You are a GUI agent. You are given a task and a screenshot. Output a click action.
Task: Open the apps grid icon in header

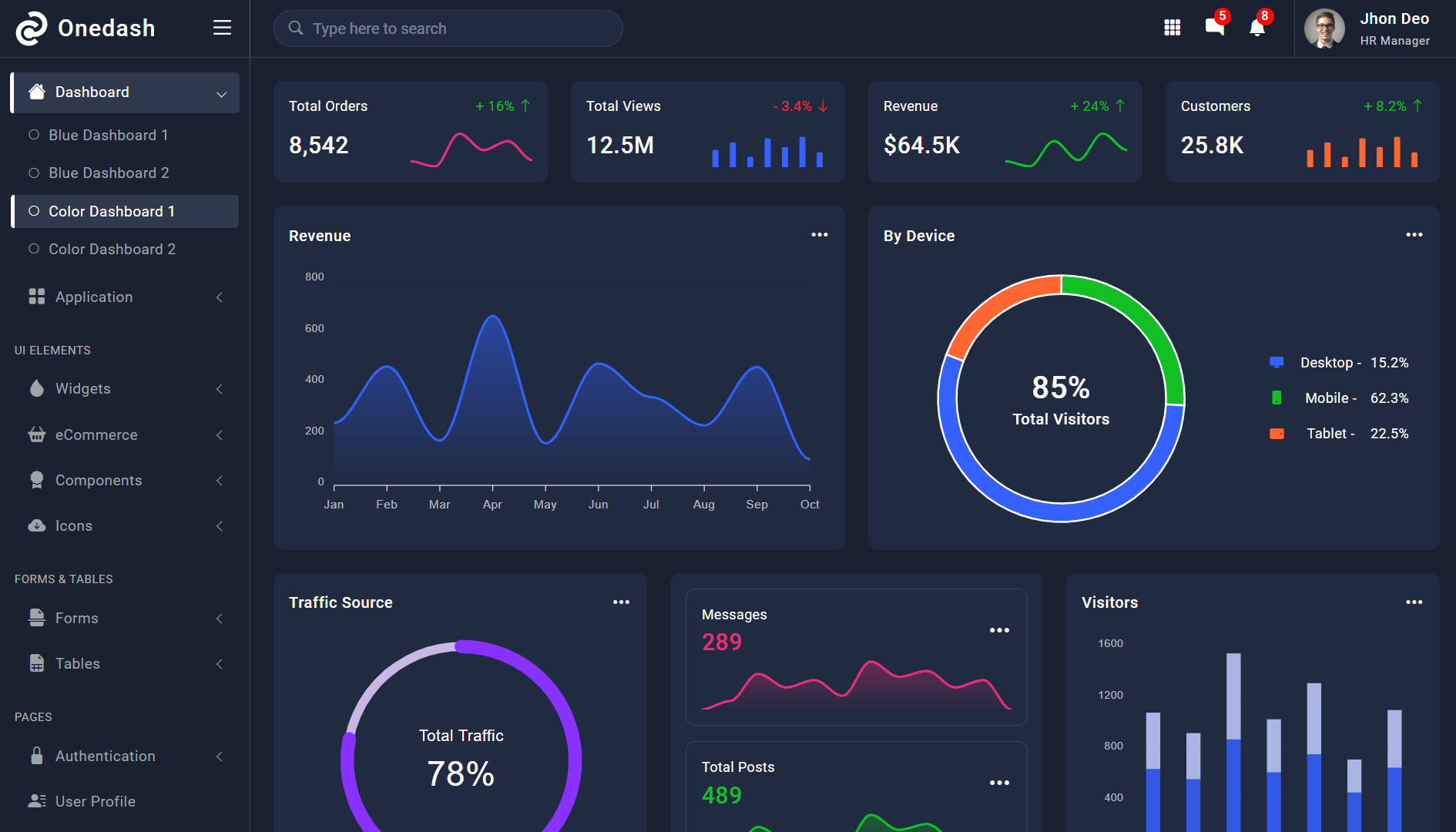pyautogui.click(x=1172, y=28)
